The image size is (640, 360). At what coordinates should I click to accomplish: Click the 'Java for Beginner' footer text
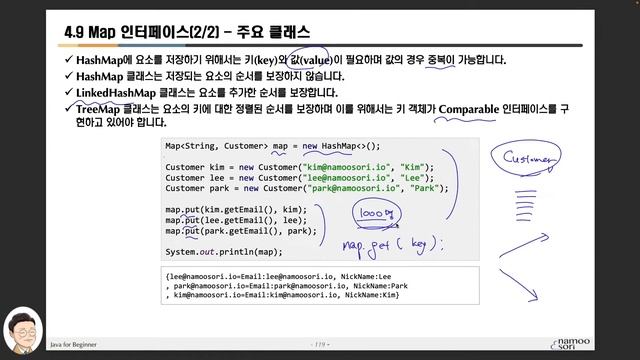73,345
